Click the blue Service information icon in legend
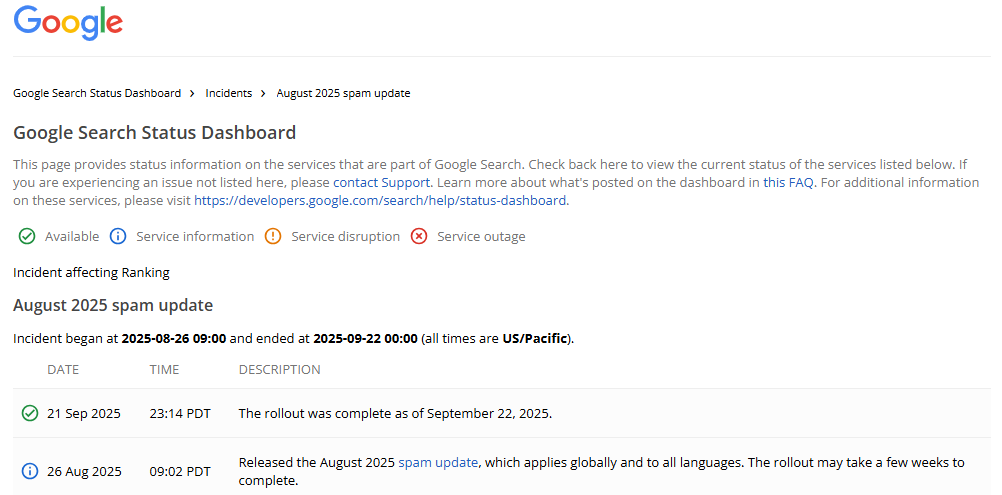Image resolution: width=1002 pixels, height=495 pixels. point(117,237)
